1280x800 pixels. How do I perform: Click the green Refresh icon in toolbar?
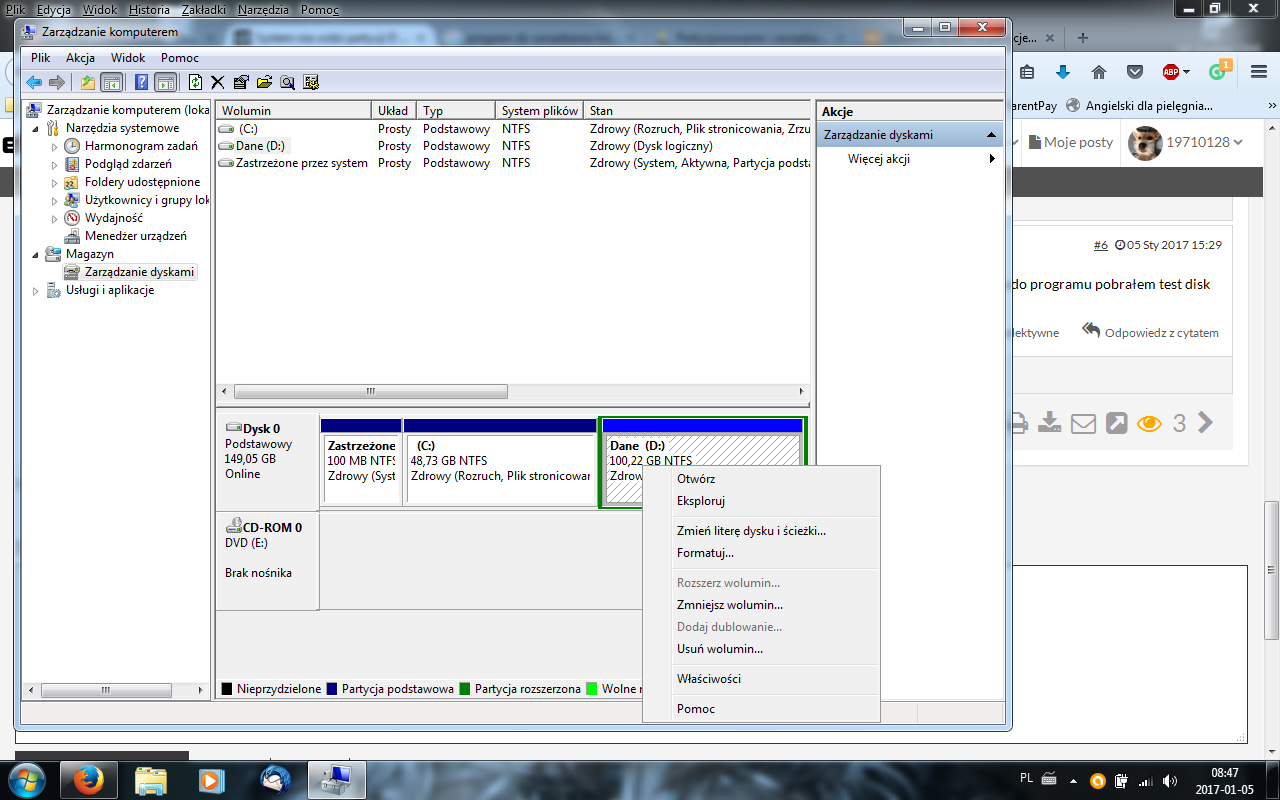(x=196, y=82)
